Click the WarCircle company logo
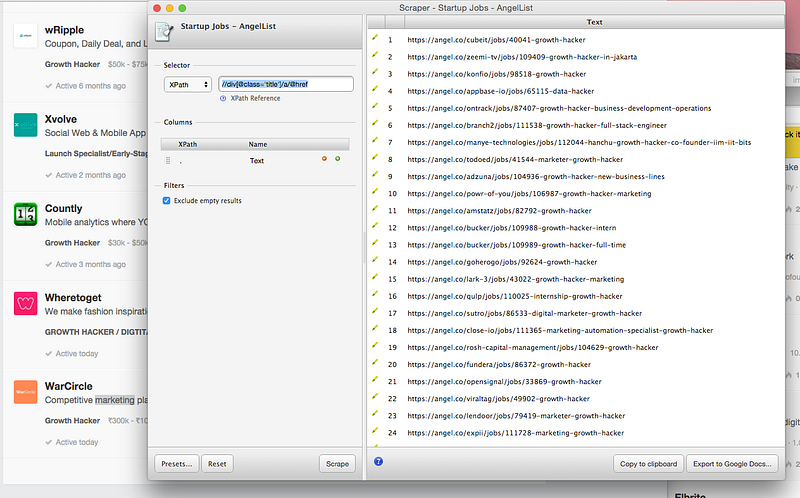This screenshot has width=800, height=498. [x=25, y=392]
